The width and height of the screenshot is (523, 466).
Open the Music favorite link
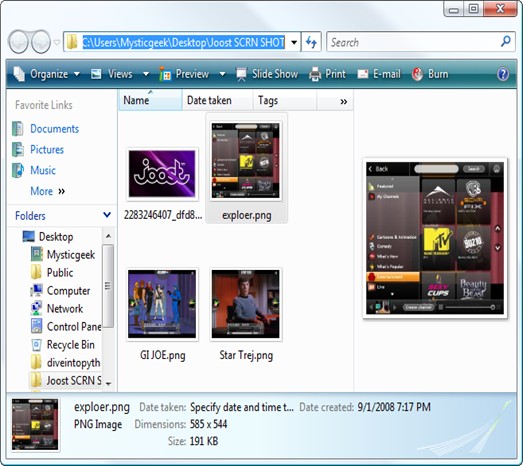coord(43,170)
